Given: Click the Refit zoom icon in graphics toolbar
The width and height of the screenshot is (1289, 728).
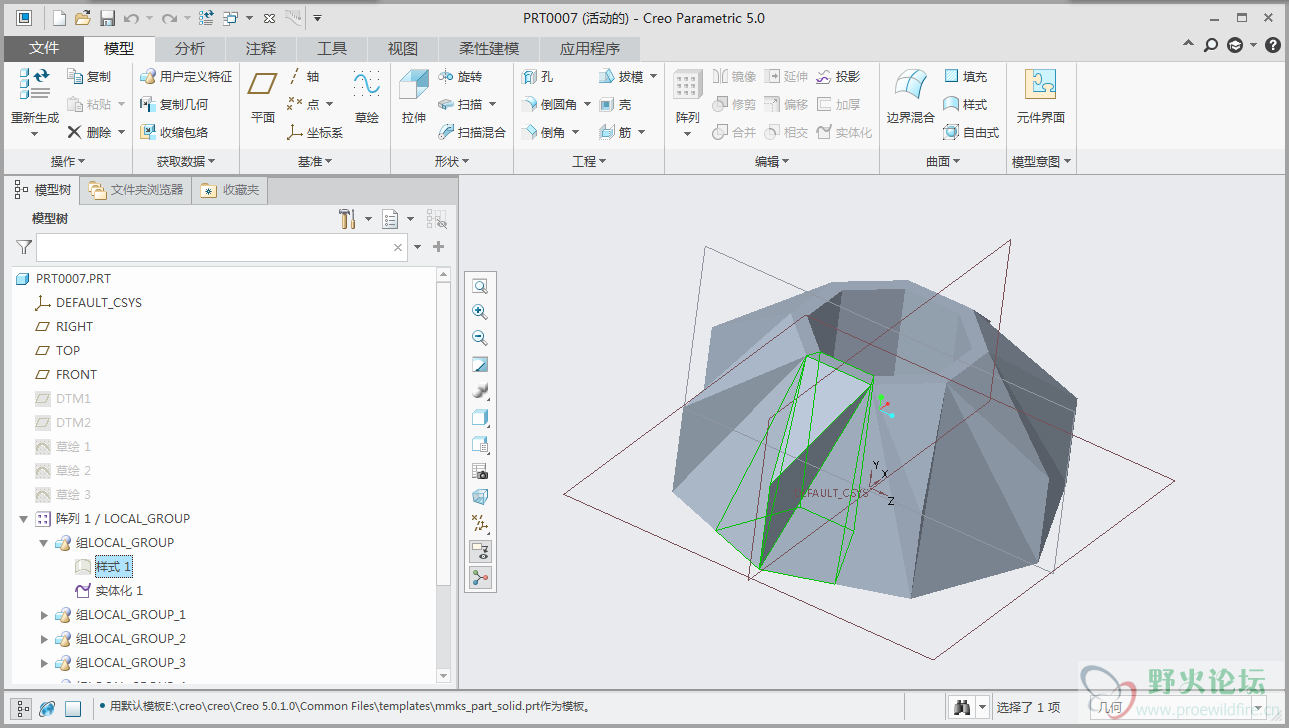Looking at the screenshot, I should click(480, 286).
